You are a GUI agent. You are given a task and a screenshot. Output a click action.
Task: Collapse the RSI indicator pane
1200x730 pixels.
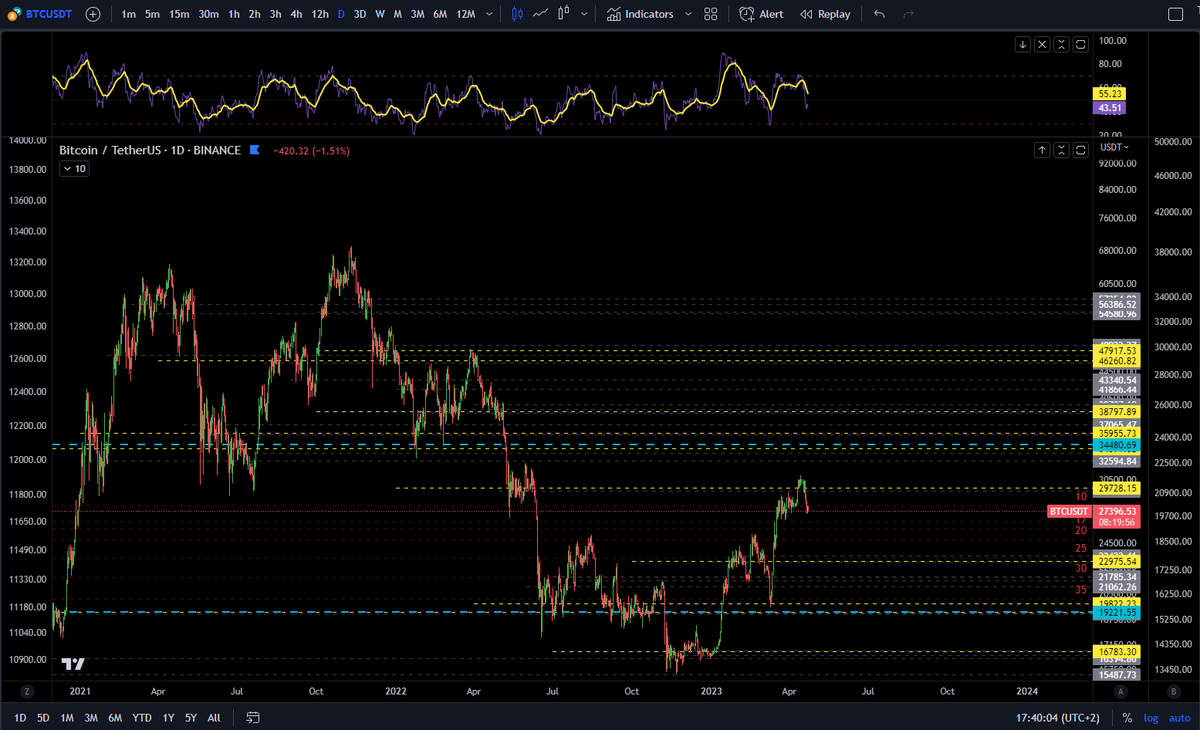(x=1061, y=44)
